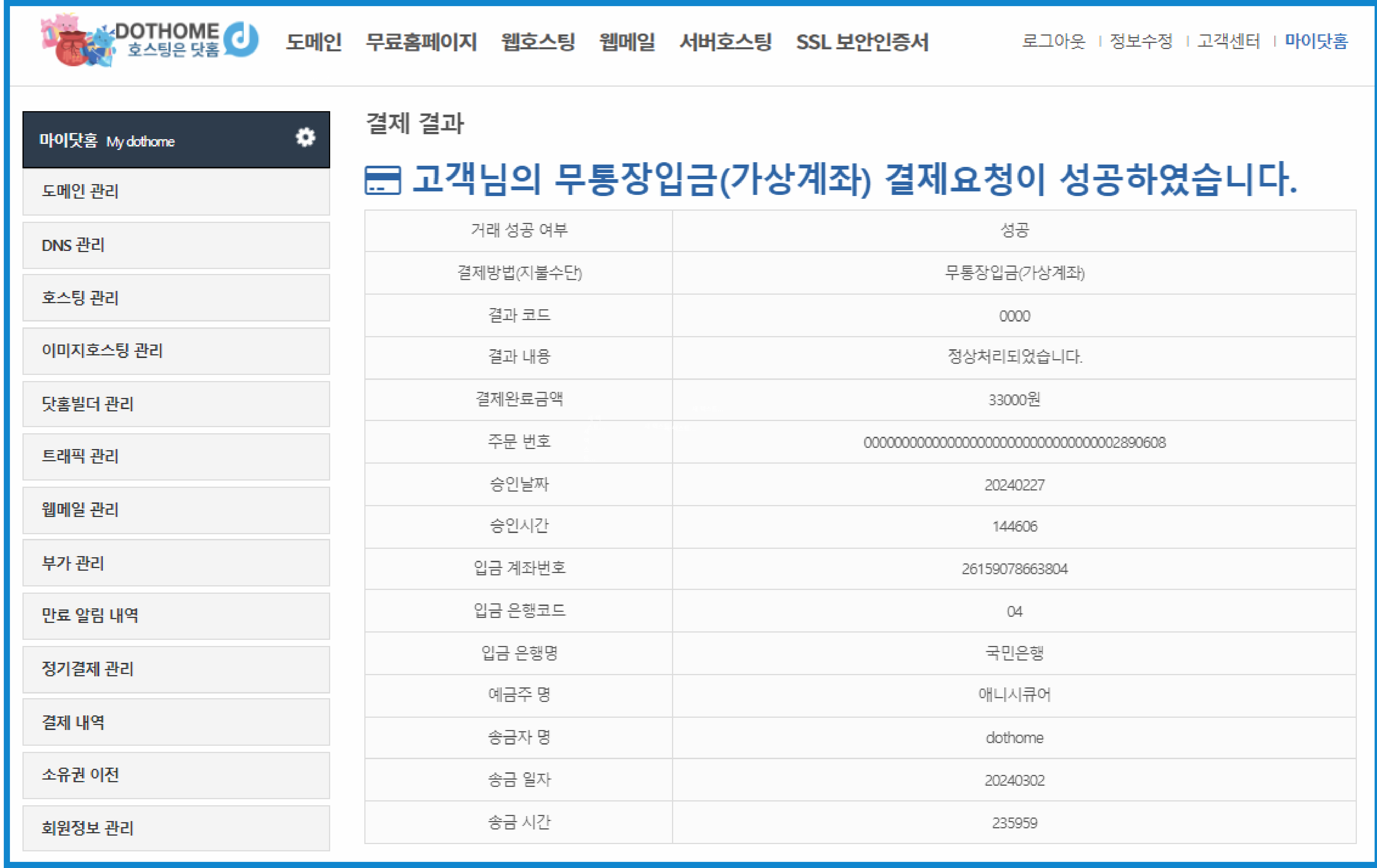Open the 무료홈페이지 menu item

421,42
